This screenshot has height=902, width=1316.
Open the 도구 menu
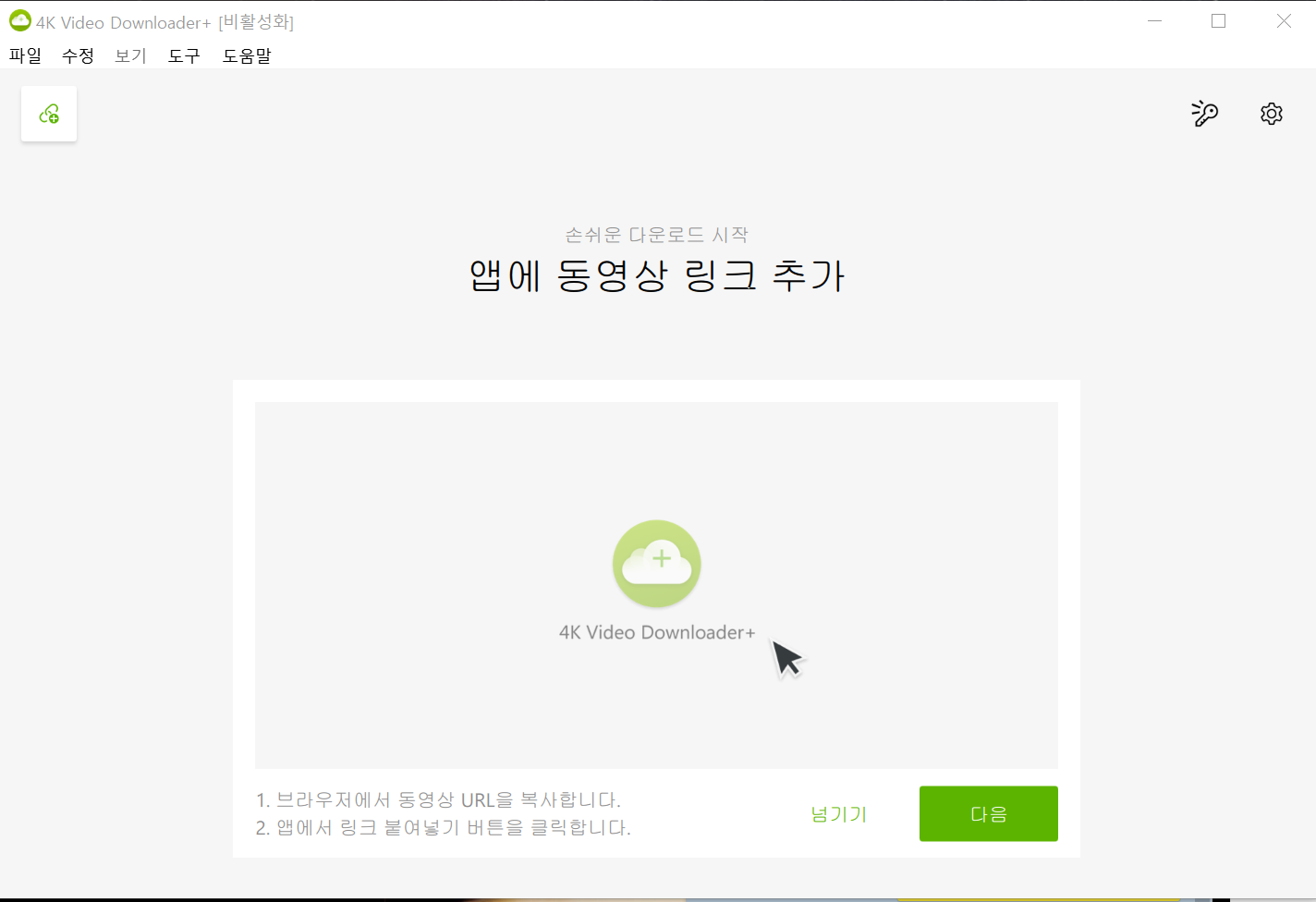coord(184,55)
